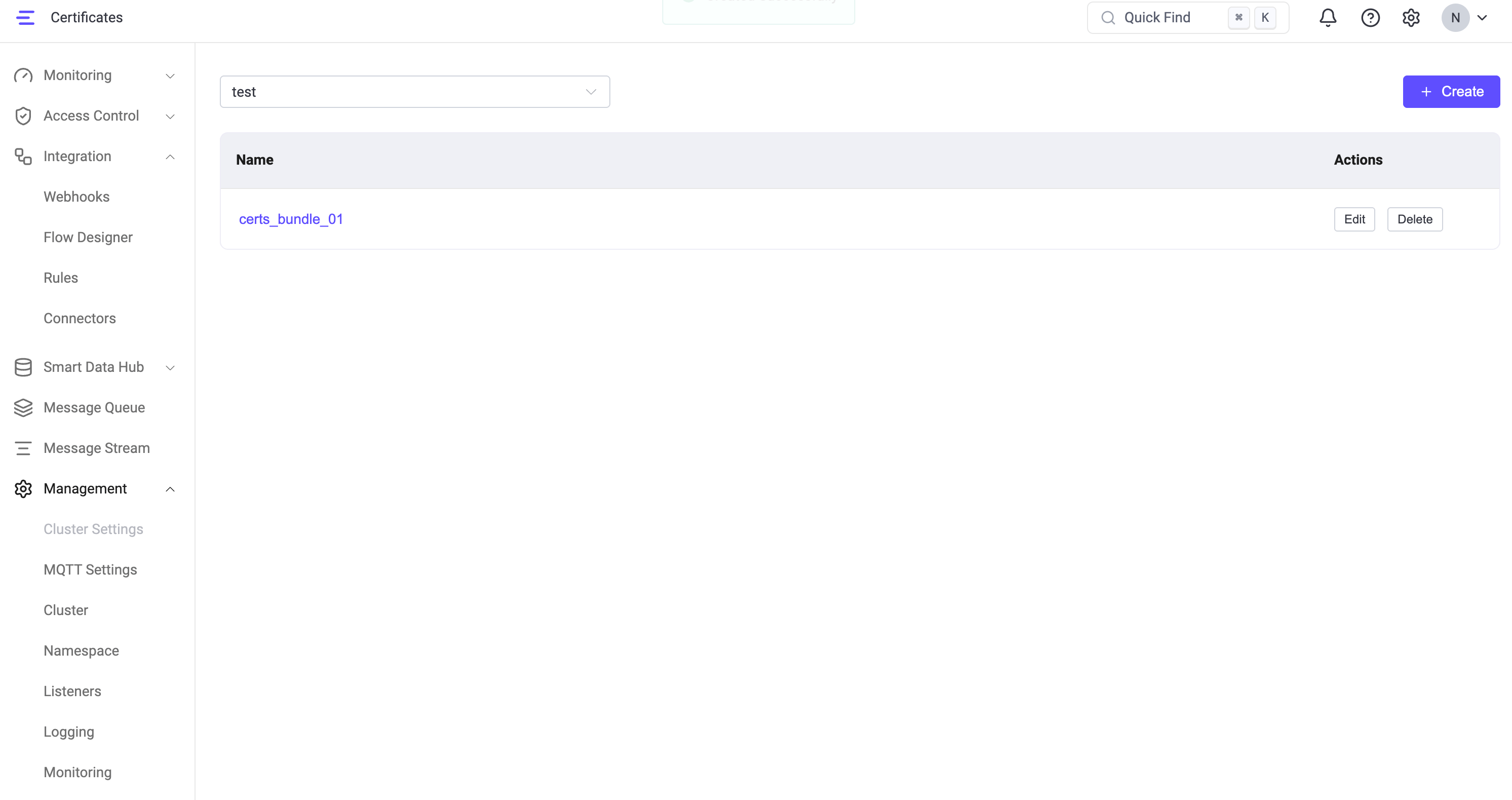Collapse the Management section
1512x800 pixels.
[170, 489]
